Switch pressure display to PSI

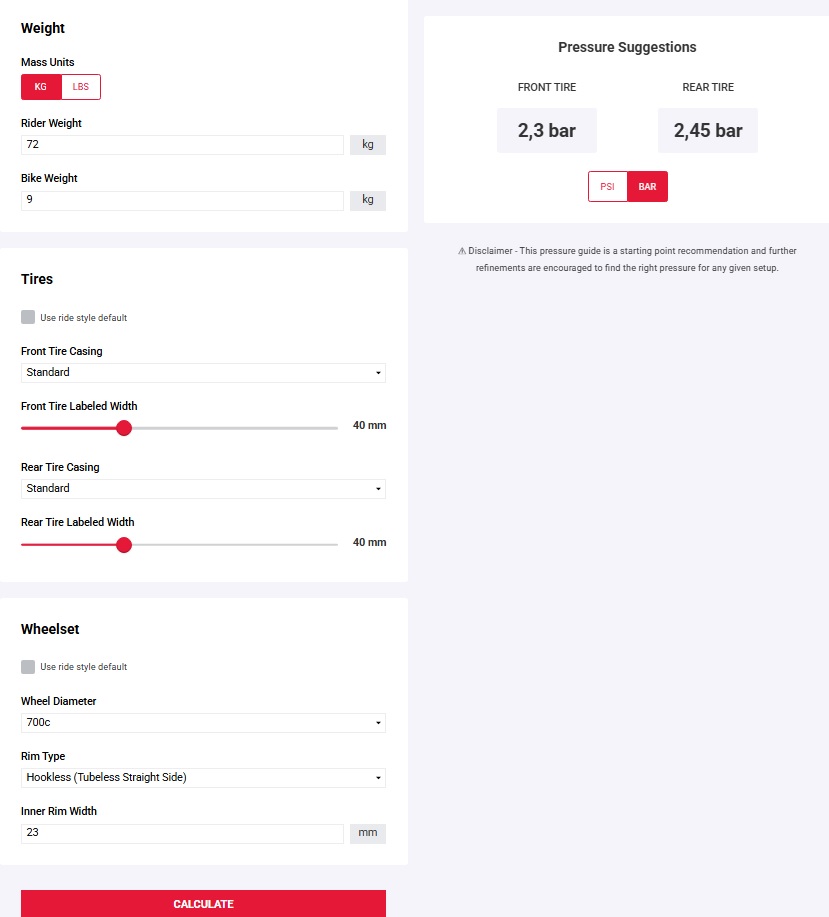tap(607, 187)
